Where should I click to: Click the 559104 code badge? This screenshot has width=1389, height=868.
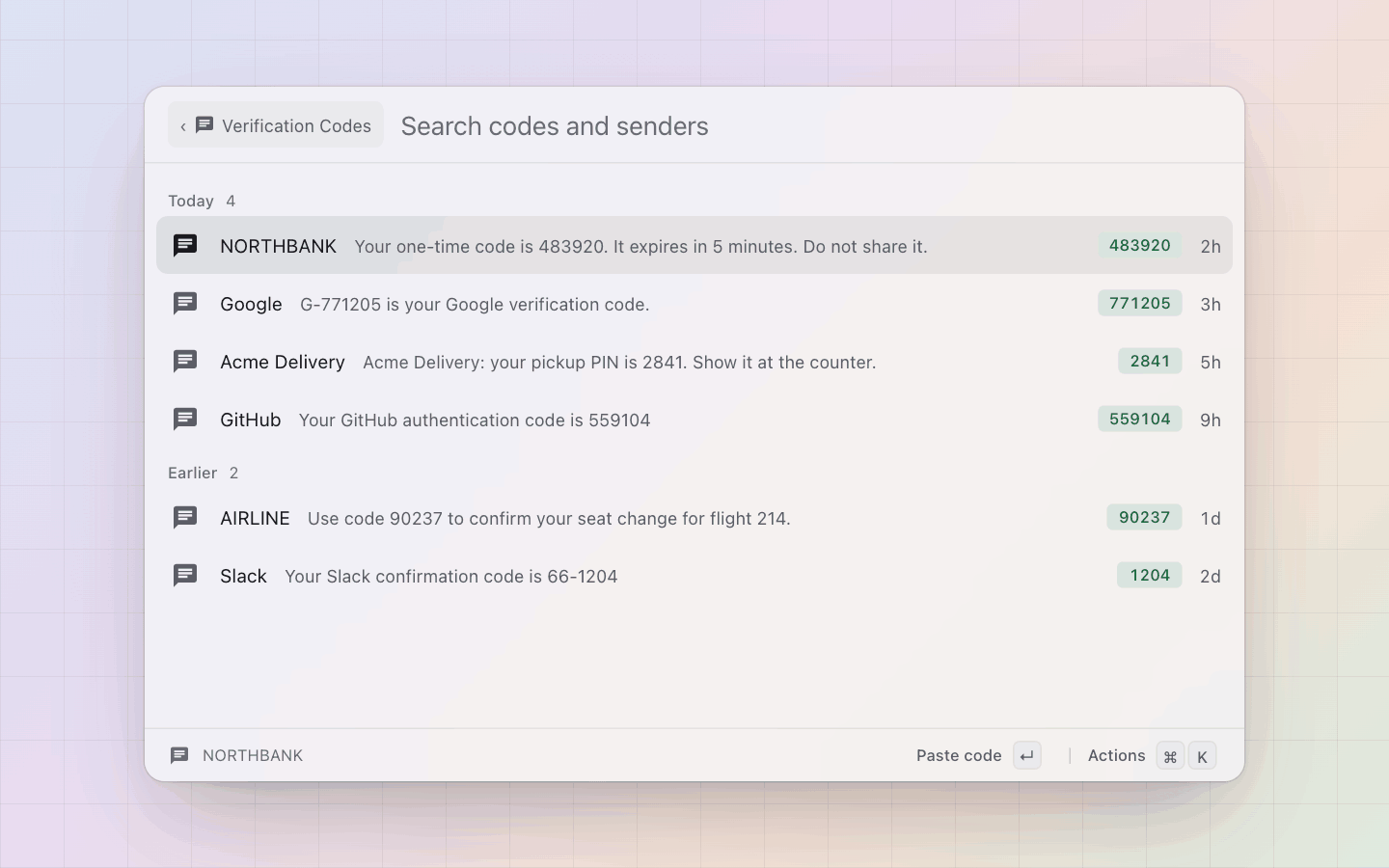point(1140,419)
